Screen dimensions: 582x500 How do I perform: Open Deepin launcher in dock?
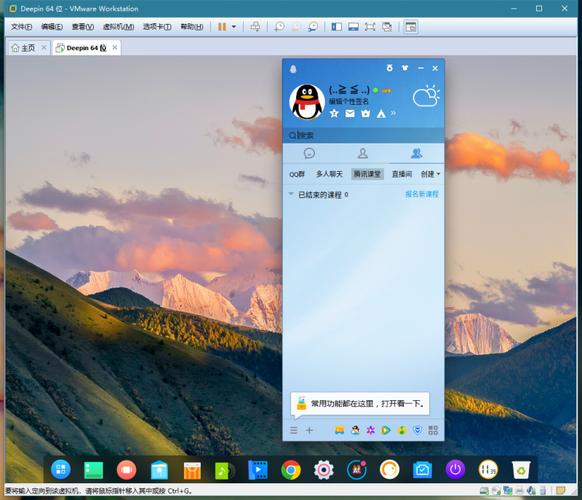[61, 469]
